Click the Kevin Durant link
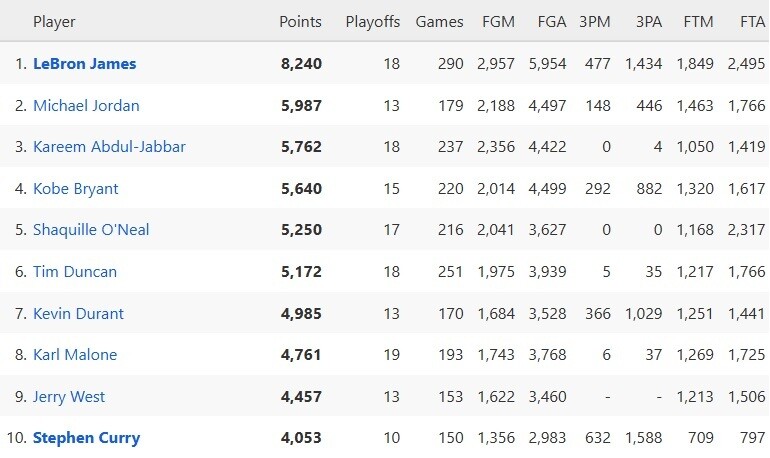 pyautogui.click(x=78, y=314)
